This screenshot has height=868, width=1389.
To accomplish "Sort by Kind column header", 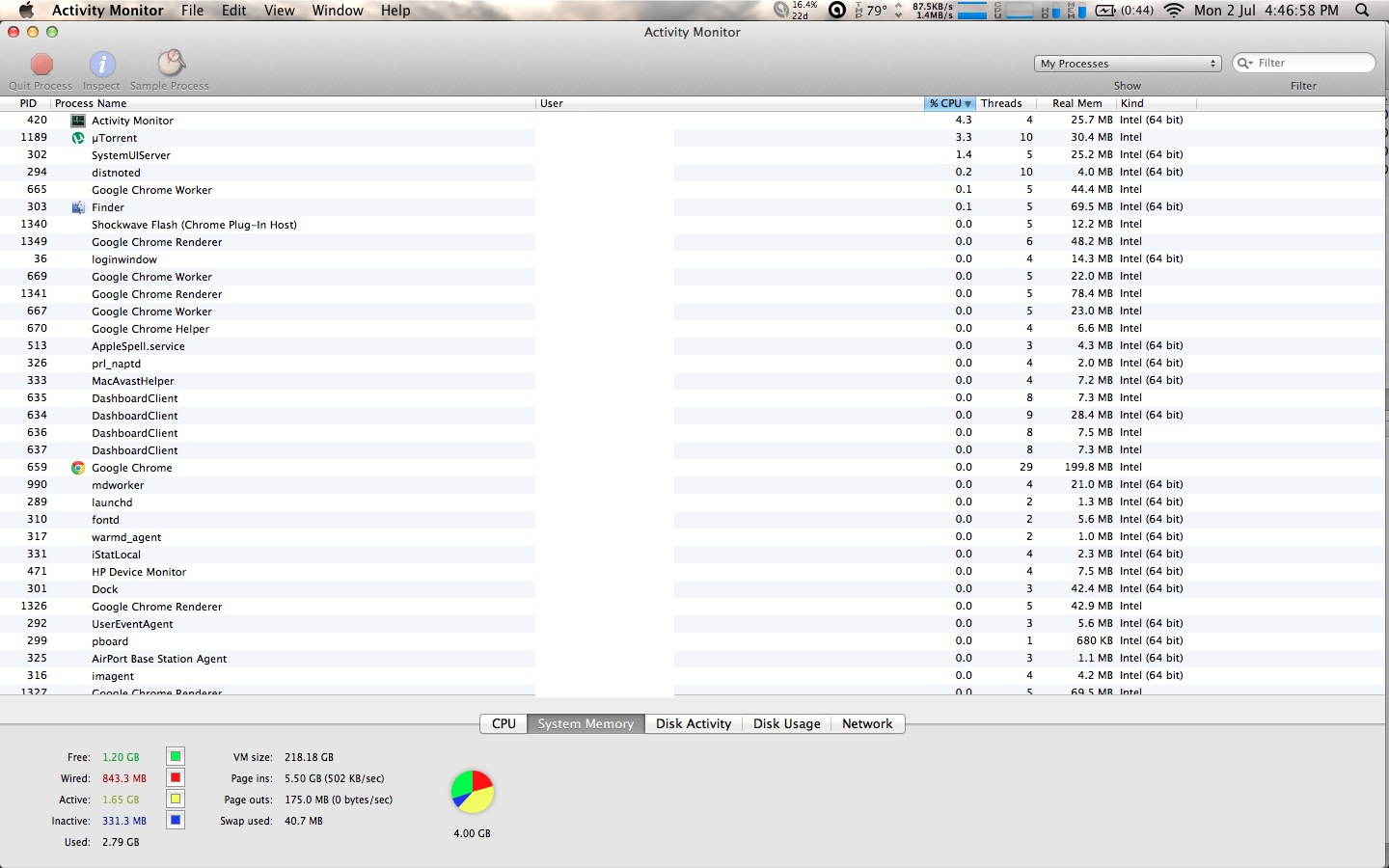I will click(x=1157, y=103).
